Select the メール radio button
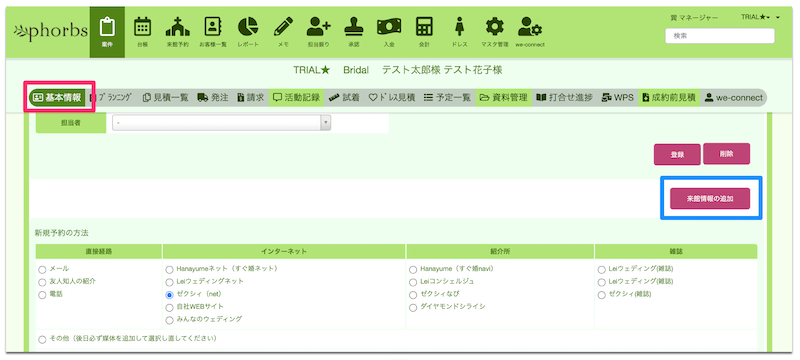Image resolution: width=800 pixels, height=360 pixels. (x=42, y=269)
